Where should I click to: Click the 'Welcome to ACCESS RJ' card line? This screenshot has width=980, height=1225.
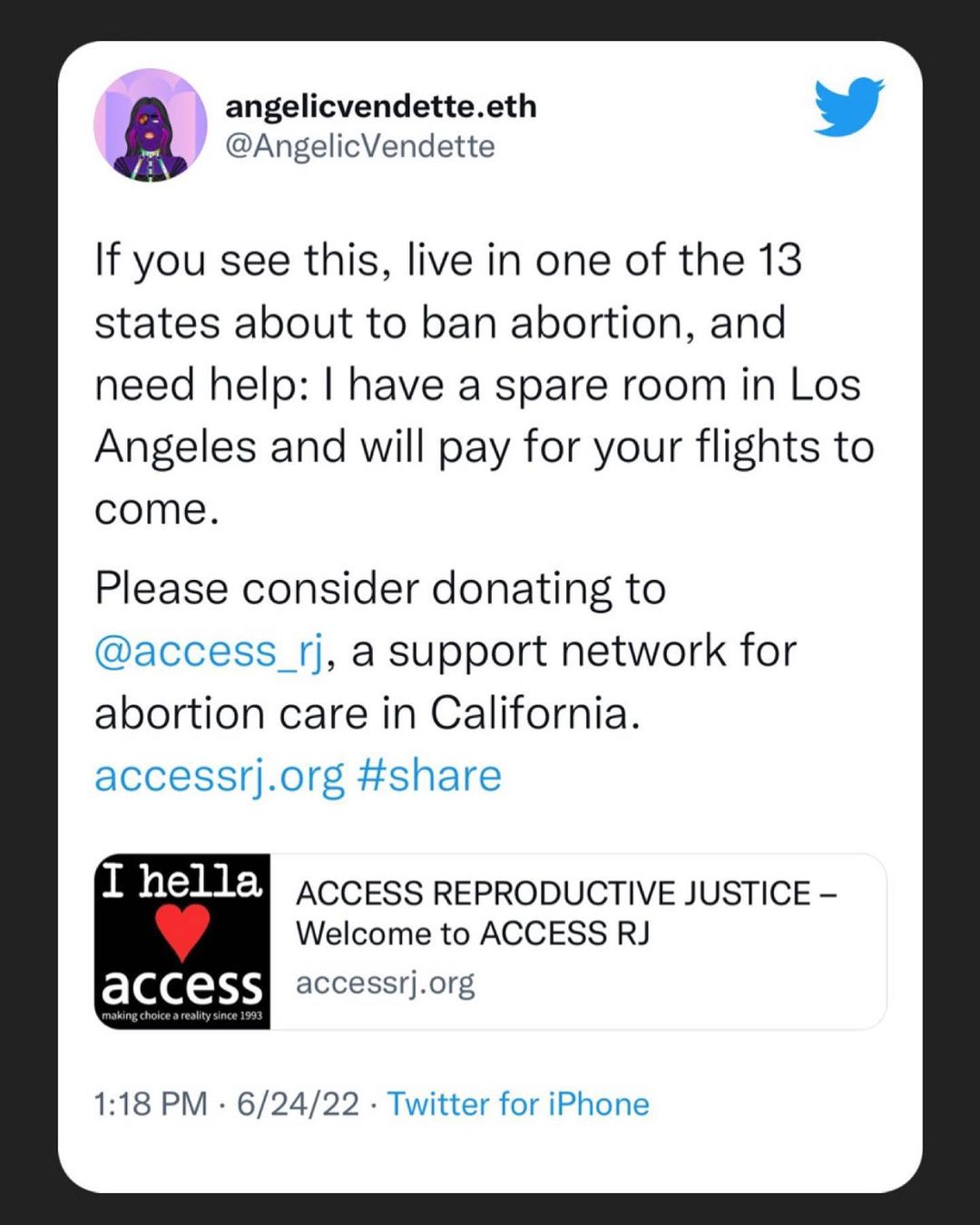click(x=473, y=934)
